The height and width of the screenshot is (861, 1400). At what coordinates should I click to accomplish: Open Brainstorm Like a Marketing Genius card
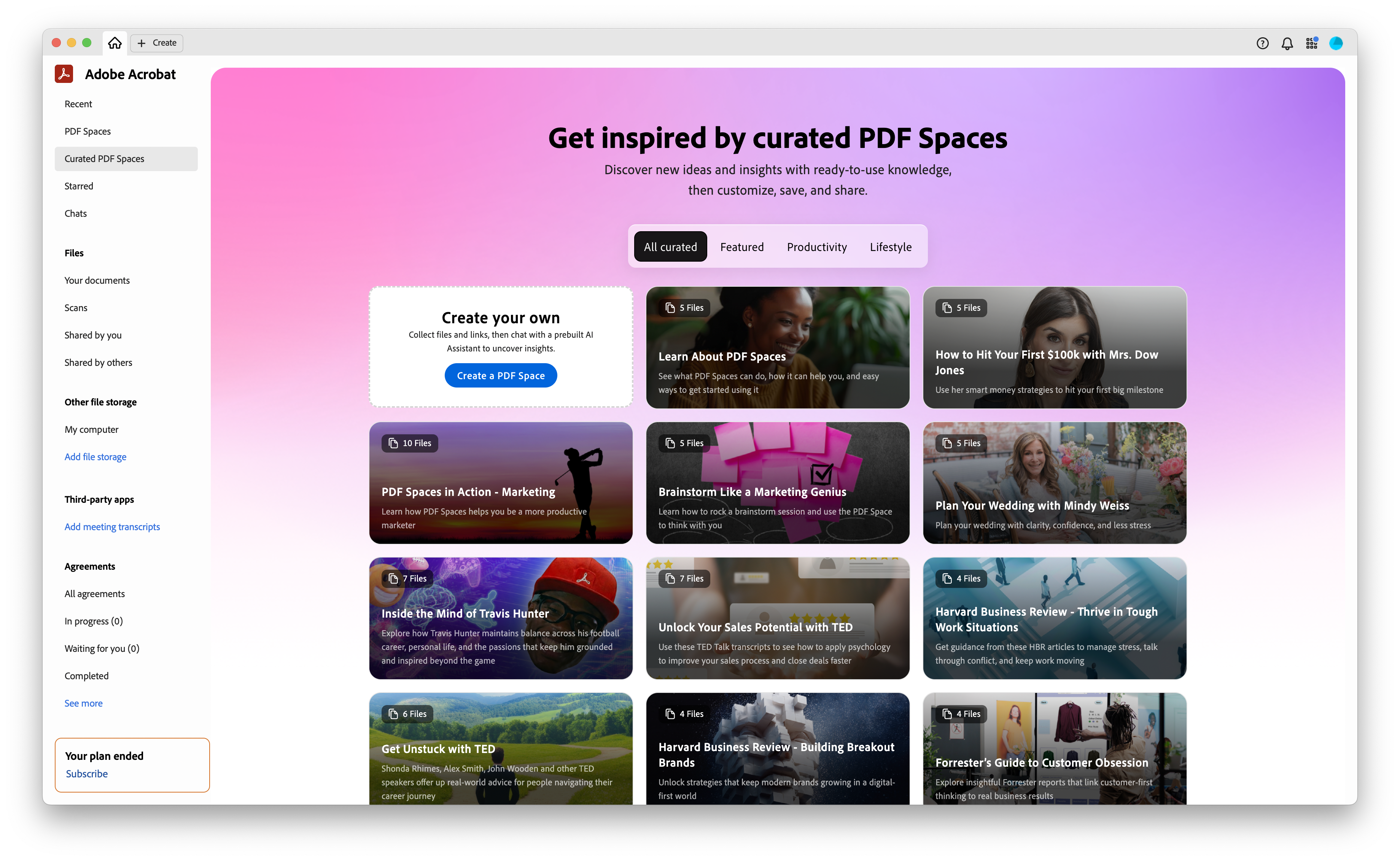tap(778, 483)
